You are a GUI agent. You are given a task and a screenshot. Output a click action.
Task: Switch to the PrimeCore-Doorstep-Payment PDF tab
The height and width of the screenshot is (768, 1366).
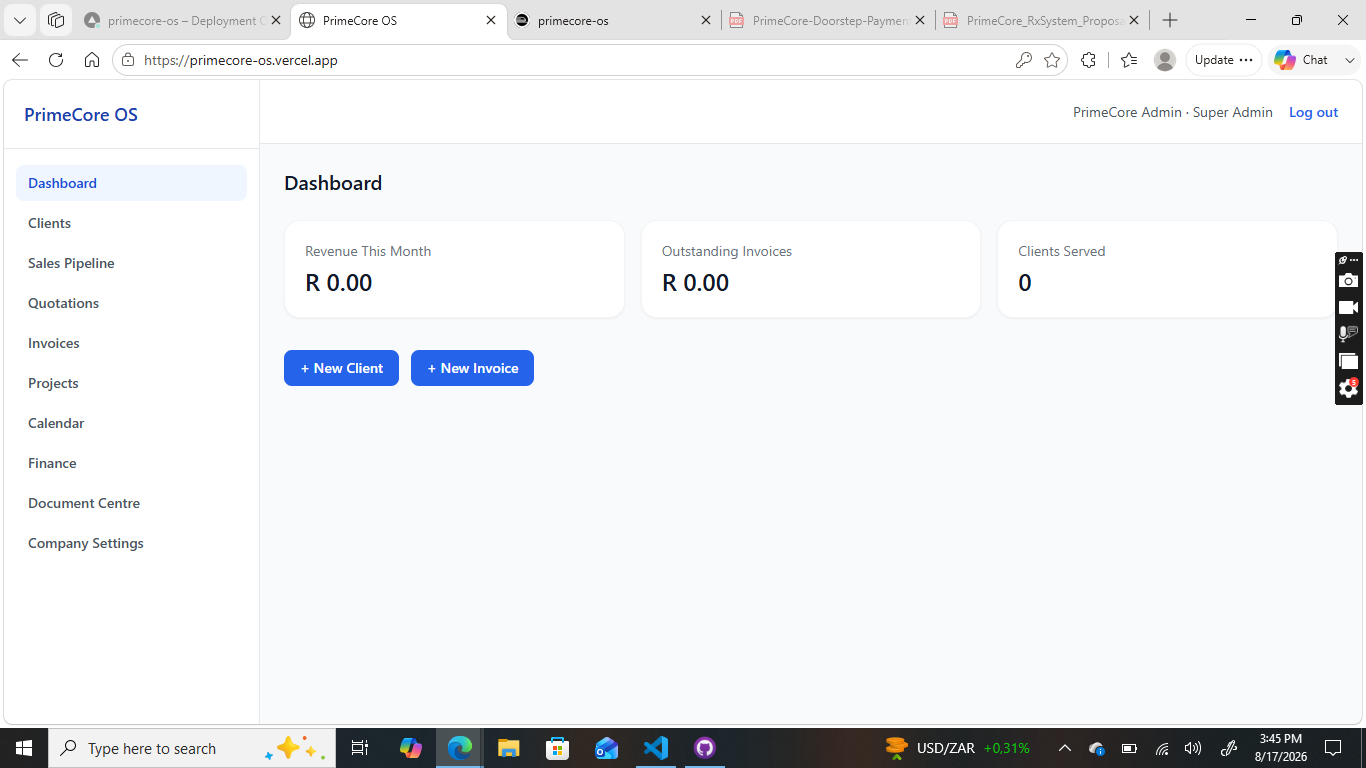click(828, 20)
